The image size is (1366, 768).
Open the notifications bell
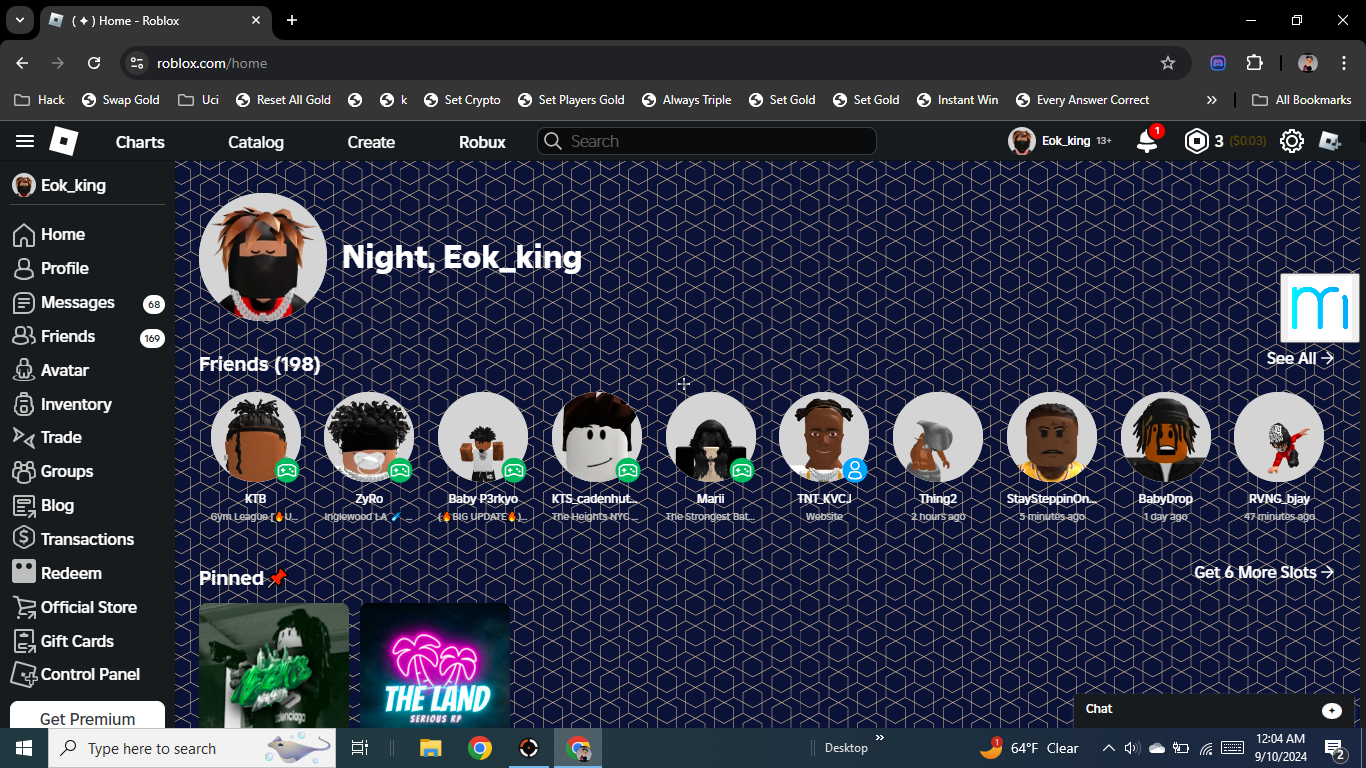[1147, 141]
